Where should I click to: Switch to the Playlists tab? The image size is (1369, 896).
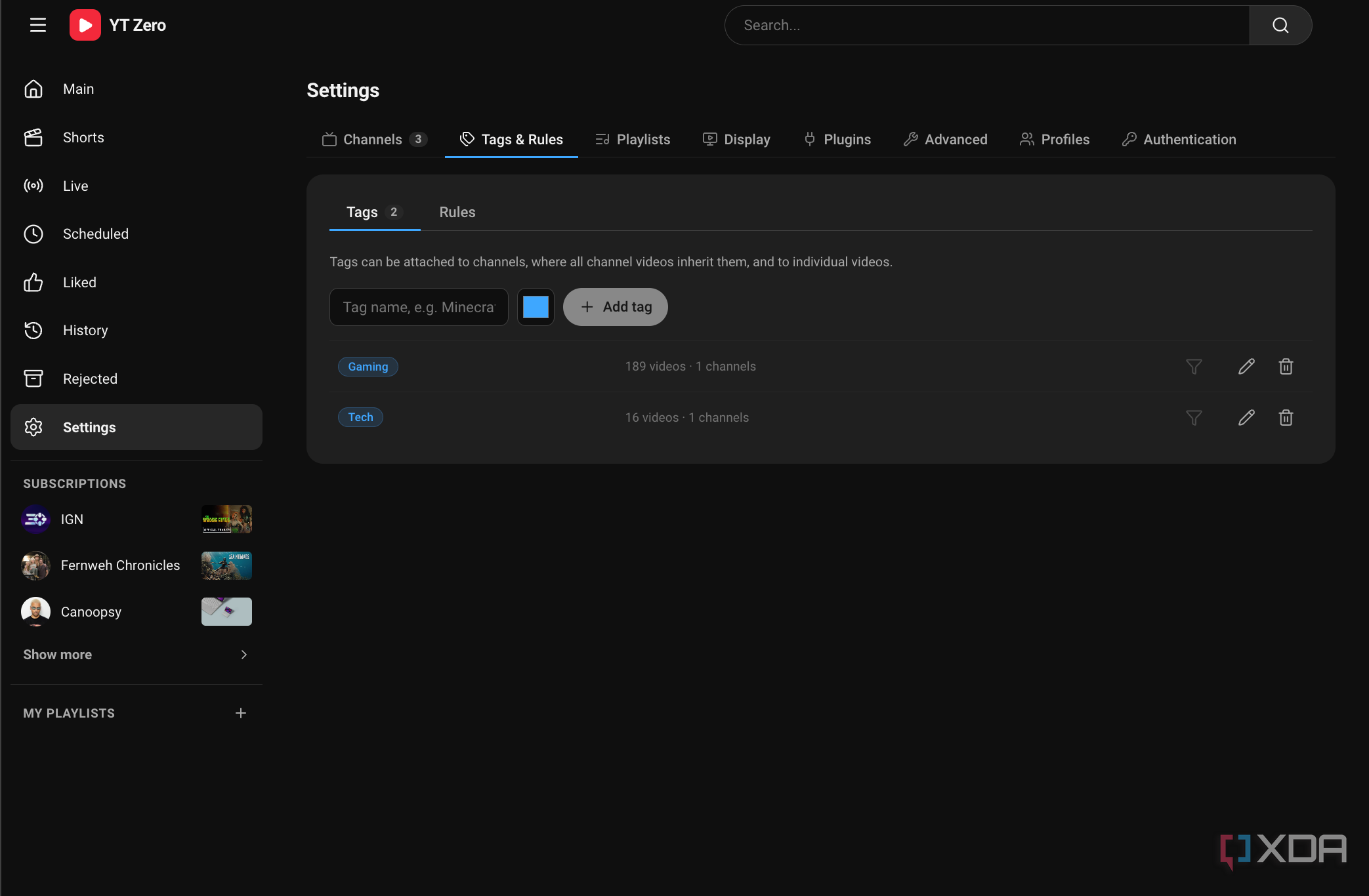tap(633, 139)
